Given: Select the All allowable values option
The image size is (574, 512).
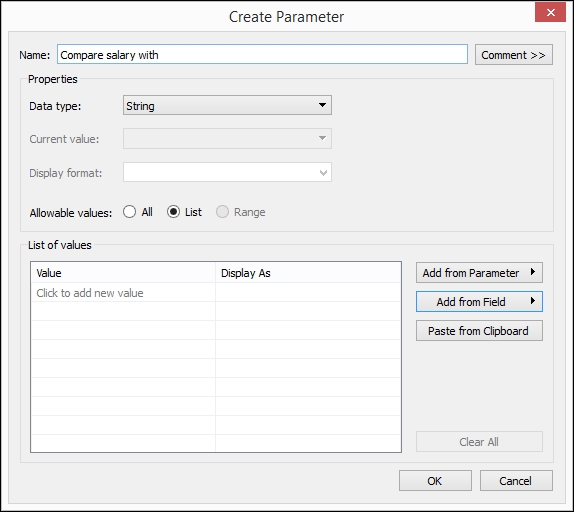Looking at the screenshot, I should tap(130, 212).
